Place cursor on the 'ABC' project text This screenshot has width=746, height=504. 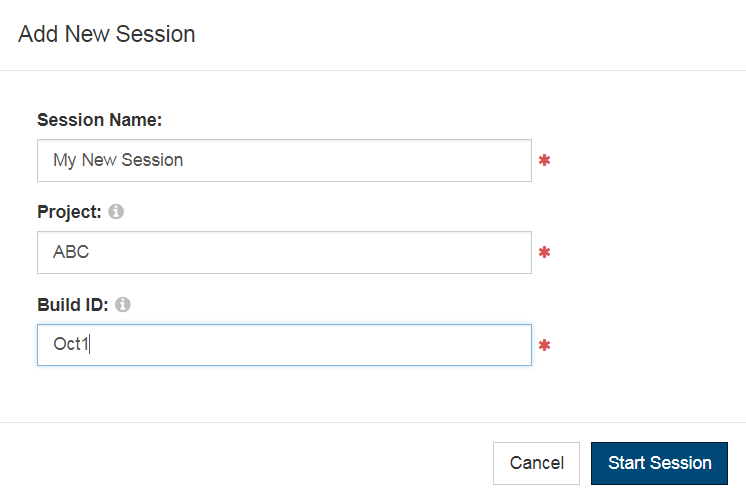click(x=71, y=252)
